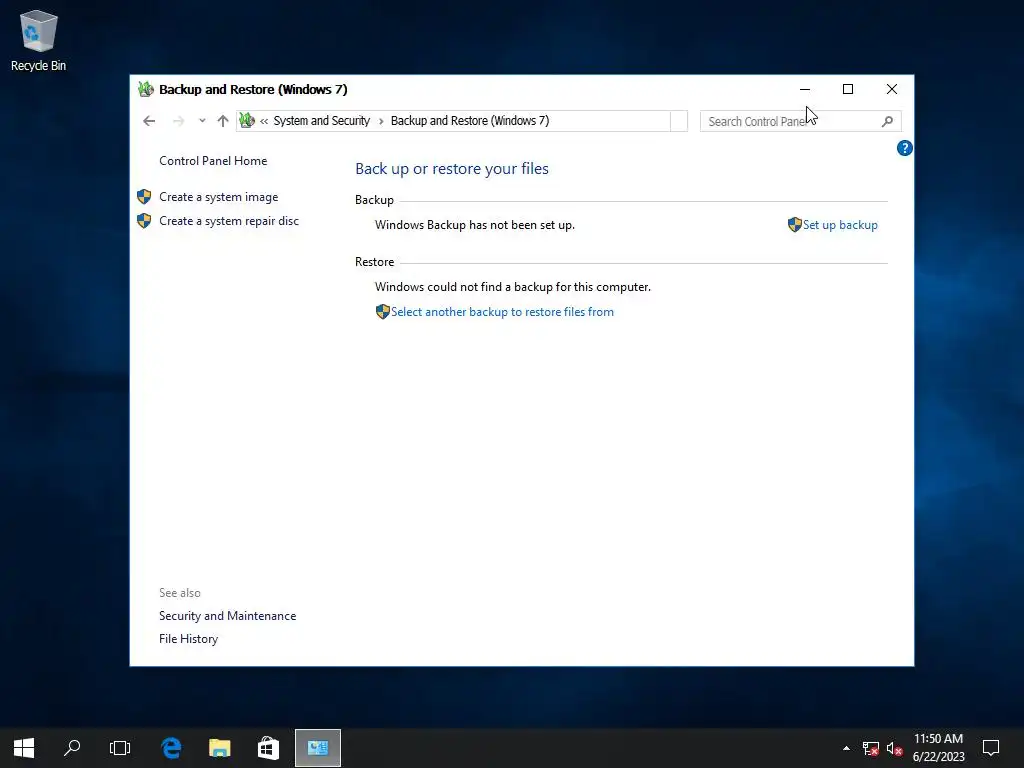
Task: Expand the arrow after System and Security
Action: point(381,121)
